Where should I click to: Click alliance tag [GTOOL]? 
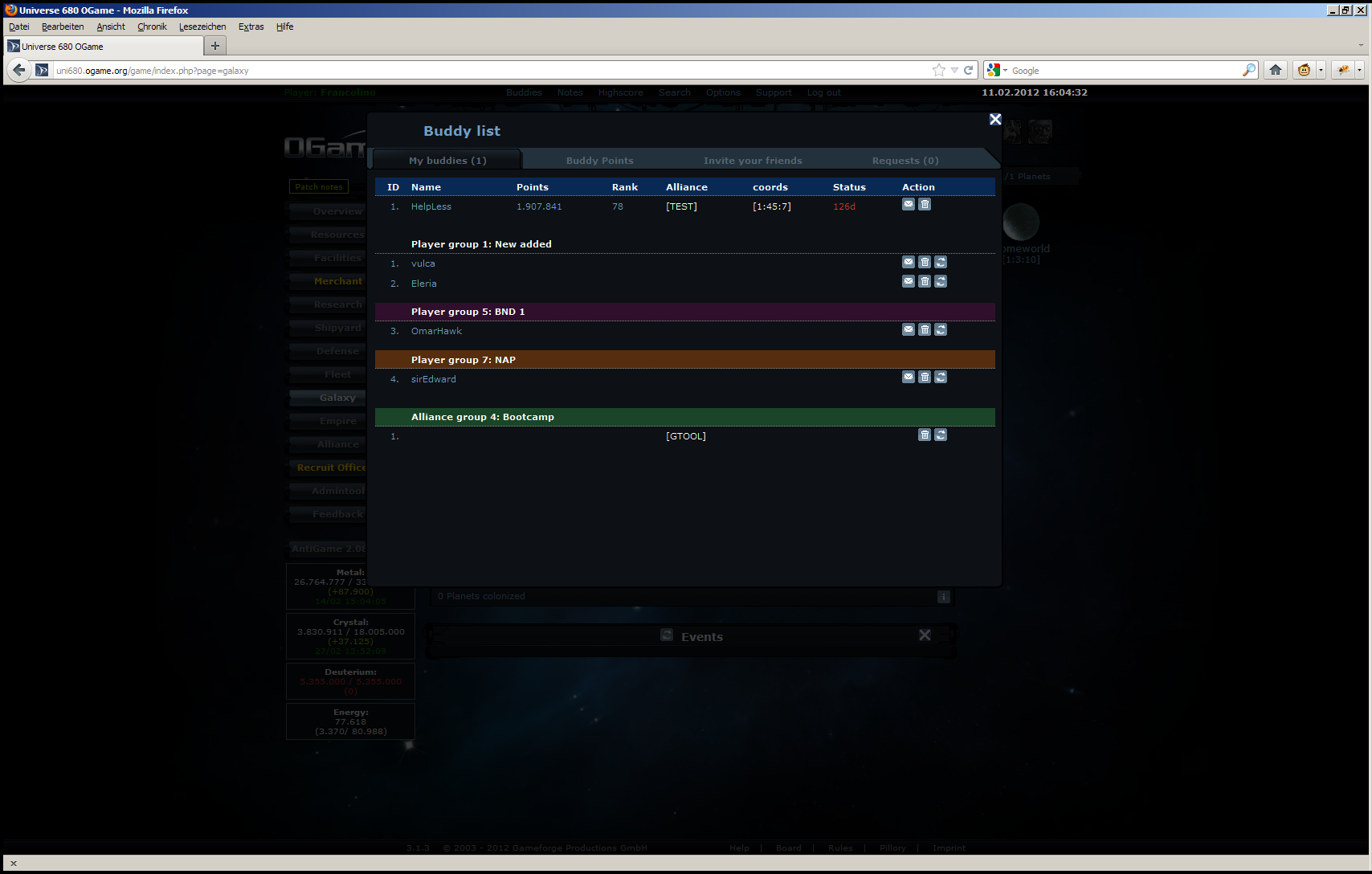click(x=686, y=436)
